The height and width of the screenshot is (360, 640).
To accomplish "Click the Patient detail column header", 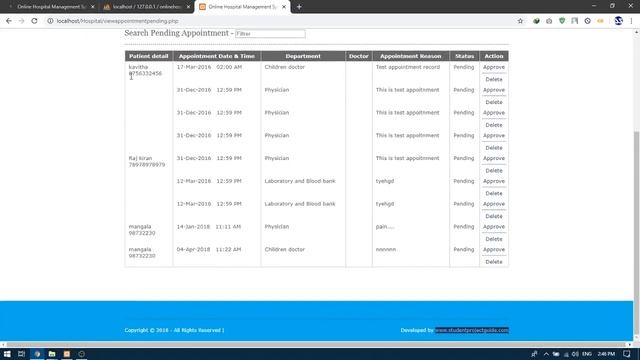I will click(149, 56).
